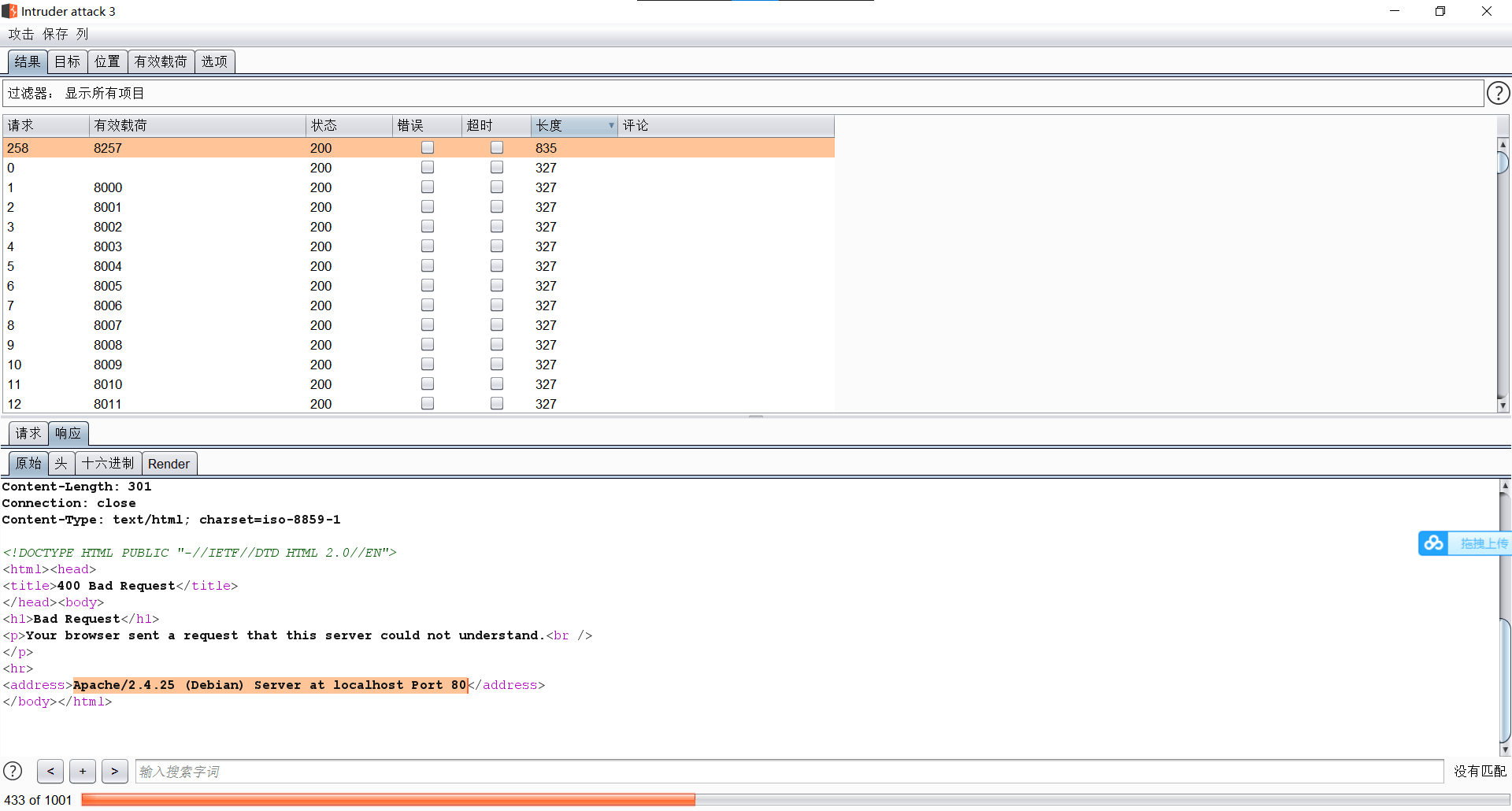Go to previous search match with < button
Screen dimensions: 1512x811
point(50,771)
